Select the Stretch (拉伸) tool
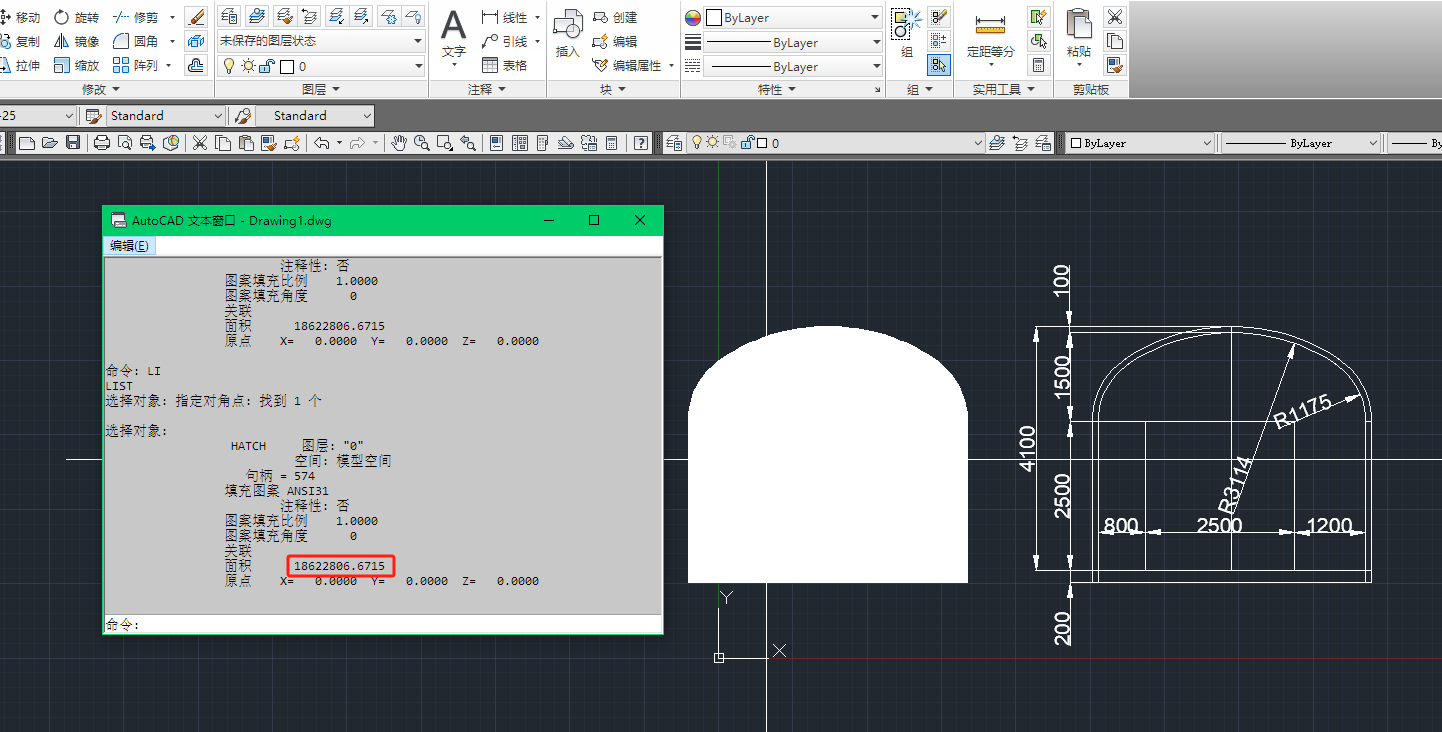Screen dimensions: 1442x732 [x=21, y=65]
